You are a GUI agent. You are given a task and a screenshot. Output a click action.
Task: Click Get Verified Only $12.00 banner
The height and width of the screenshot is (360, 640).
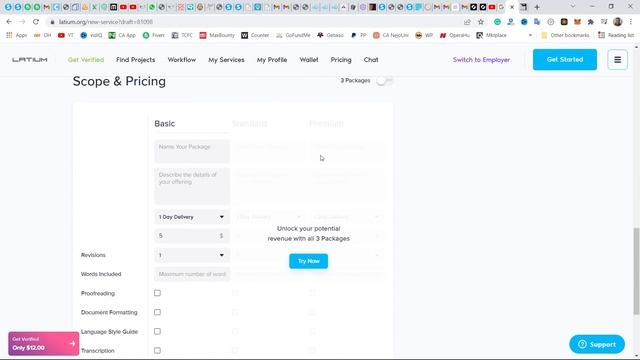point(44,343)
